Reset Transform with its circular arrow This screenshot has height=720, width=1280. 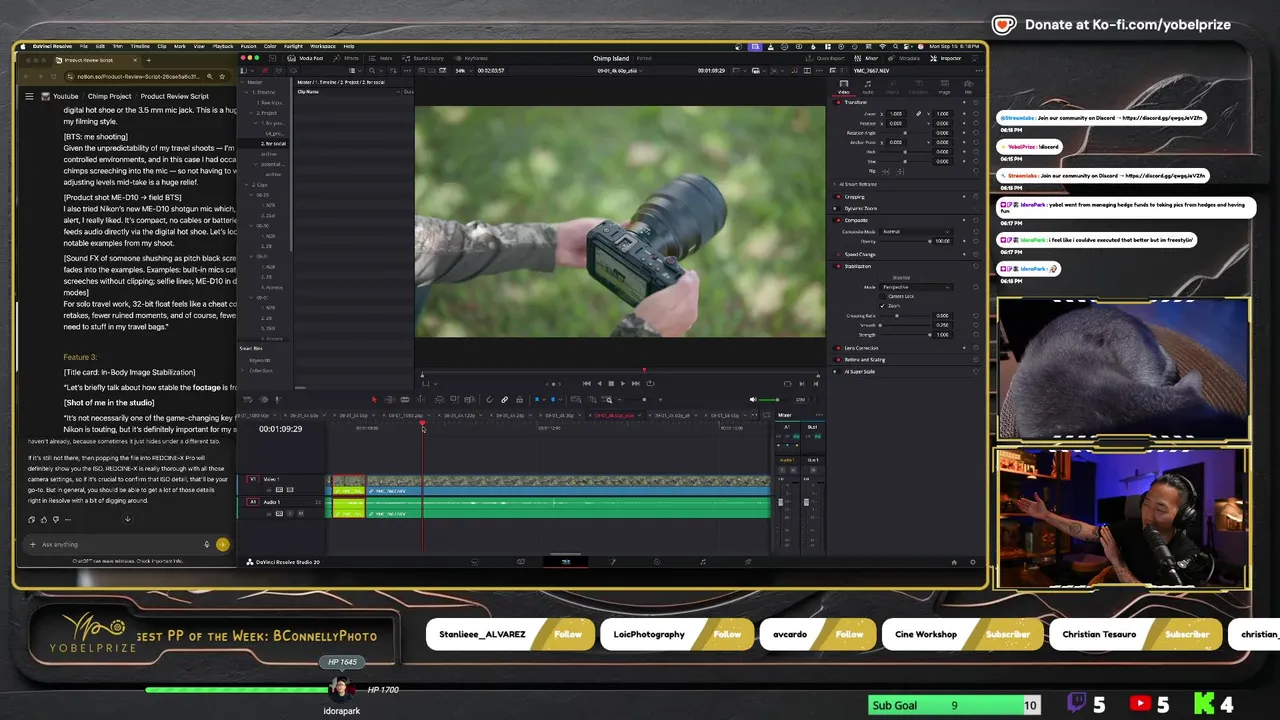tap(976, 102)
